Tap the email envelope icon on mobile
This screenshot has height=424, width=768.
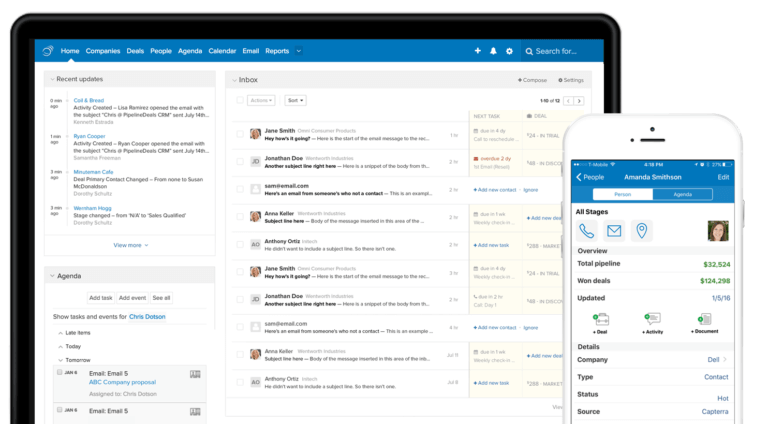613,231
